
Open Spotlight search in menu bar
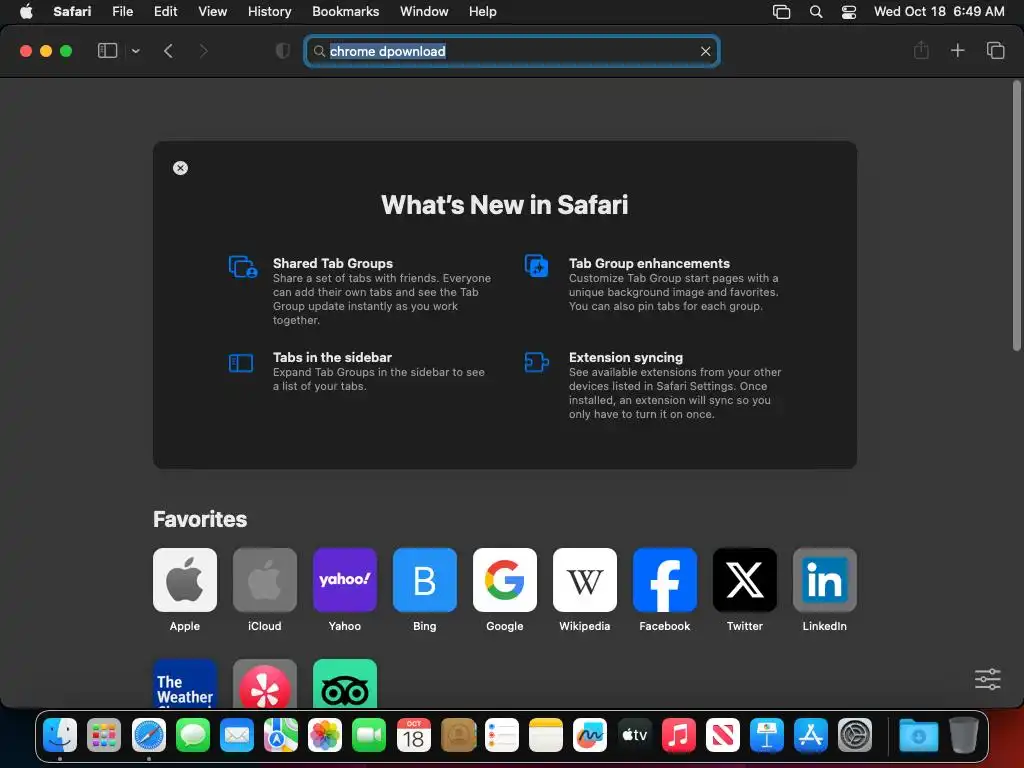pyautogui.click(x=816, y=12)
